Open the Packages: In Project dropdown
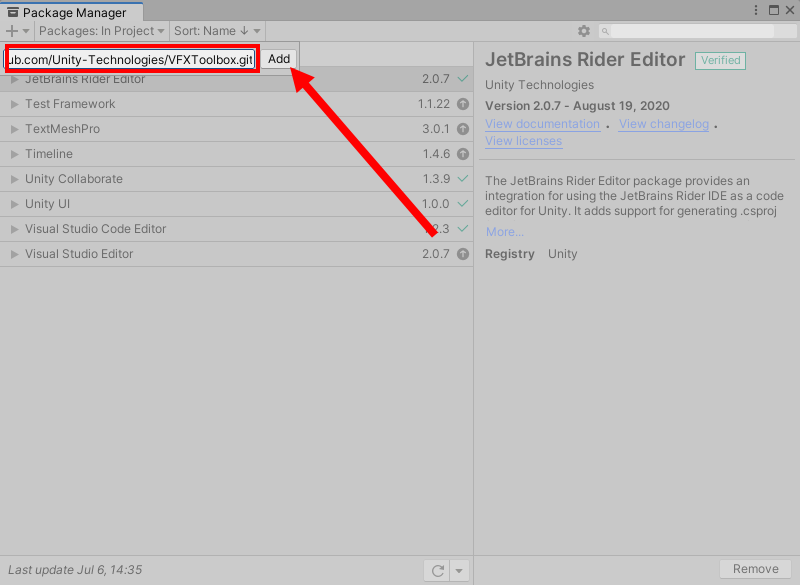This screenshot has height=585, width=800. click(x=102, y=31)
